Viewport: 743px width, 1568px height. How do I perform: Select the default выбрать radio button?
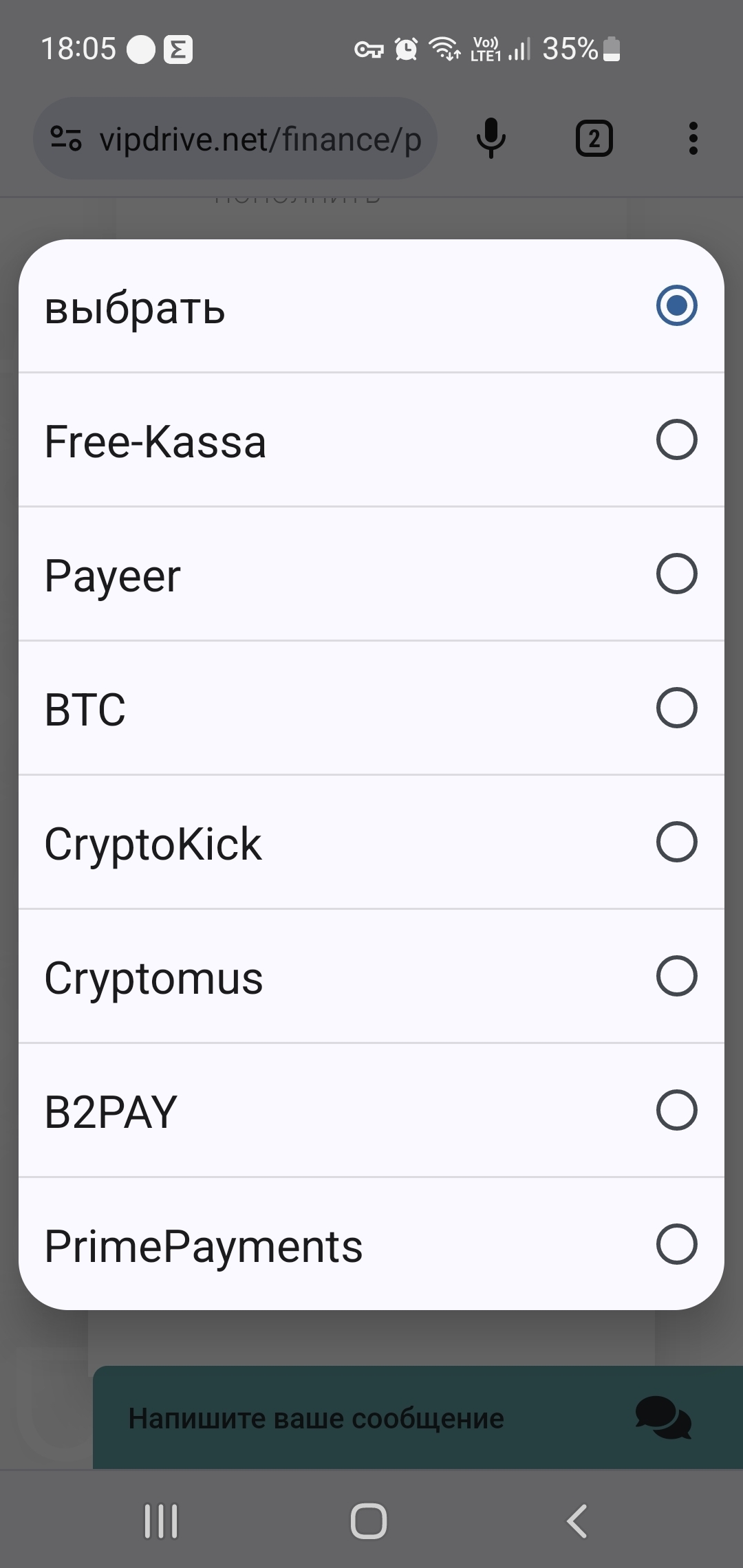[676, 305]
